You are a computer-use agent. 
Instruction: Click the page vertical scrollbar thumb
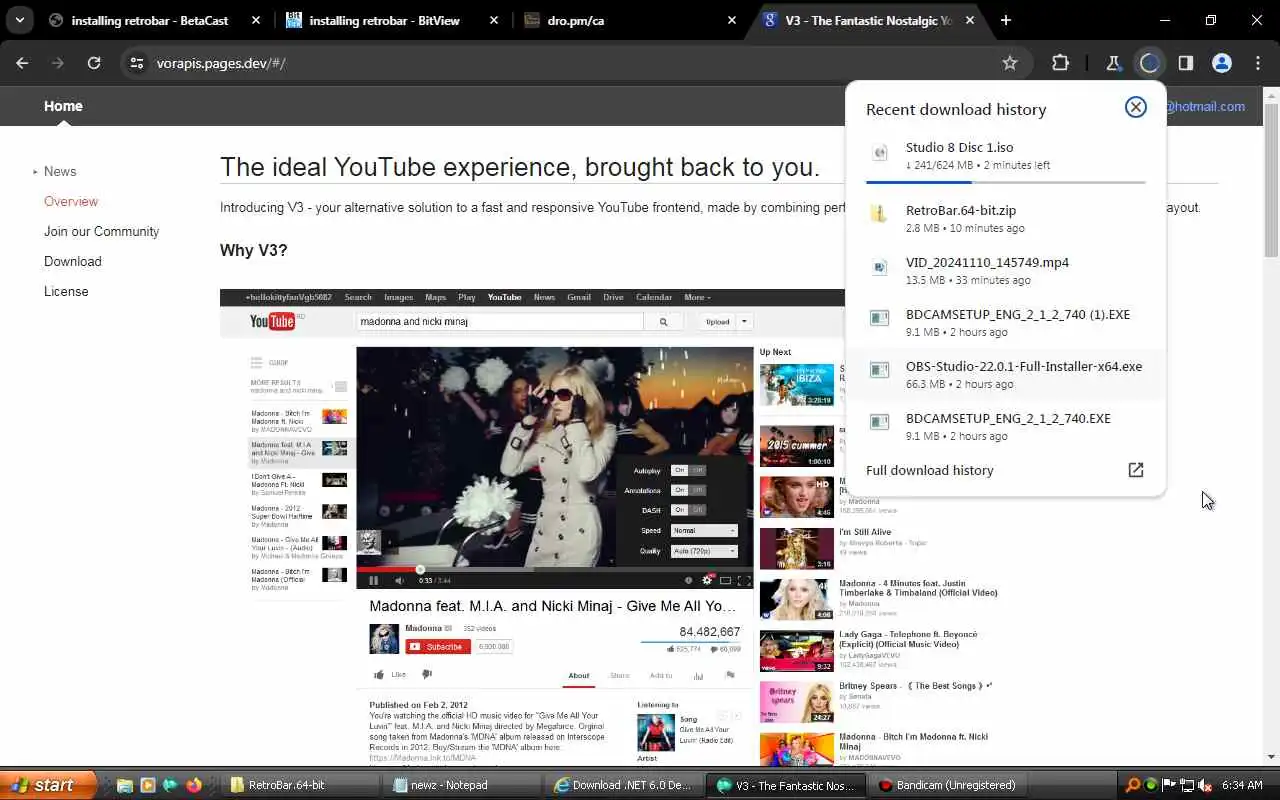(1271, 180)
